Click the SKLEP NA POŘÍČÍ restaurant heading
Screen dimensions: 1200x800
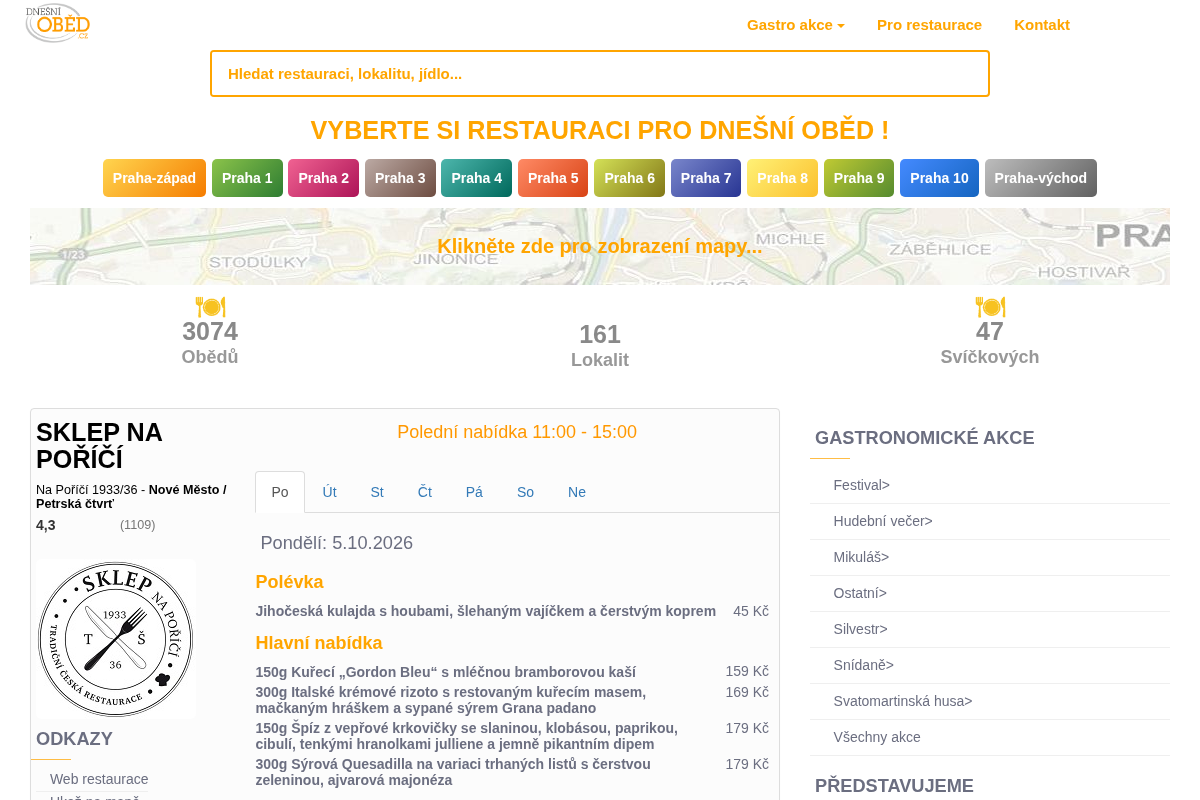point(99,446)
